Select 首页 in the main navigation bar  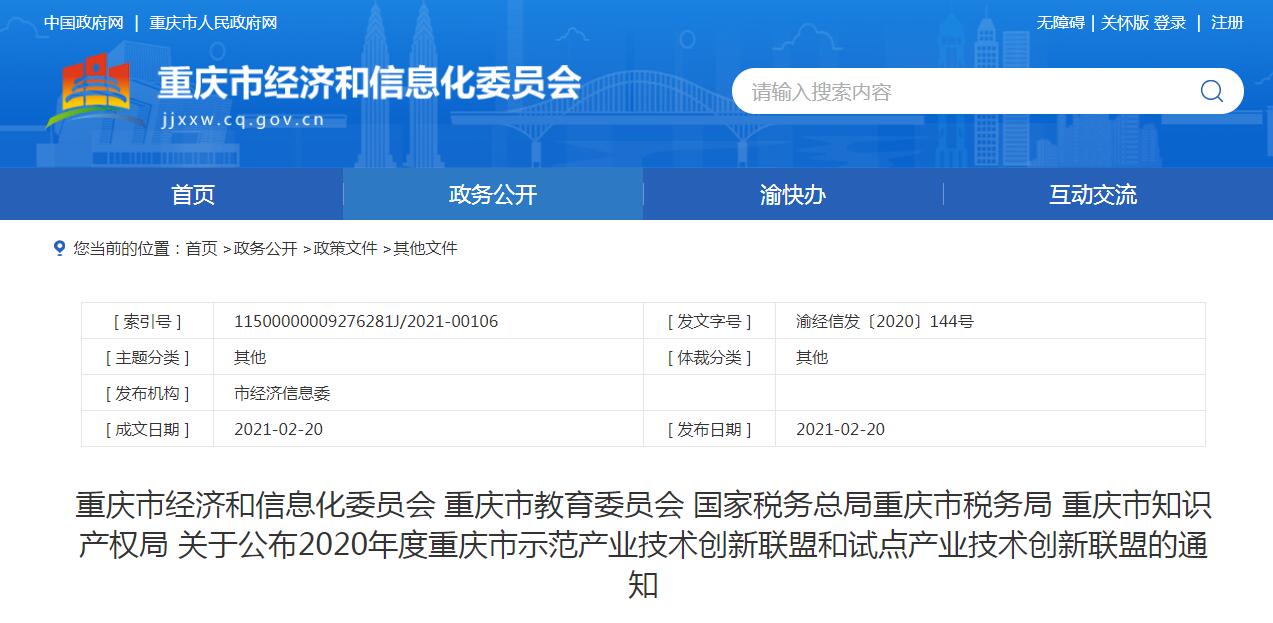click(x=193, y=194)
